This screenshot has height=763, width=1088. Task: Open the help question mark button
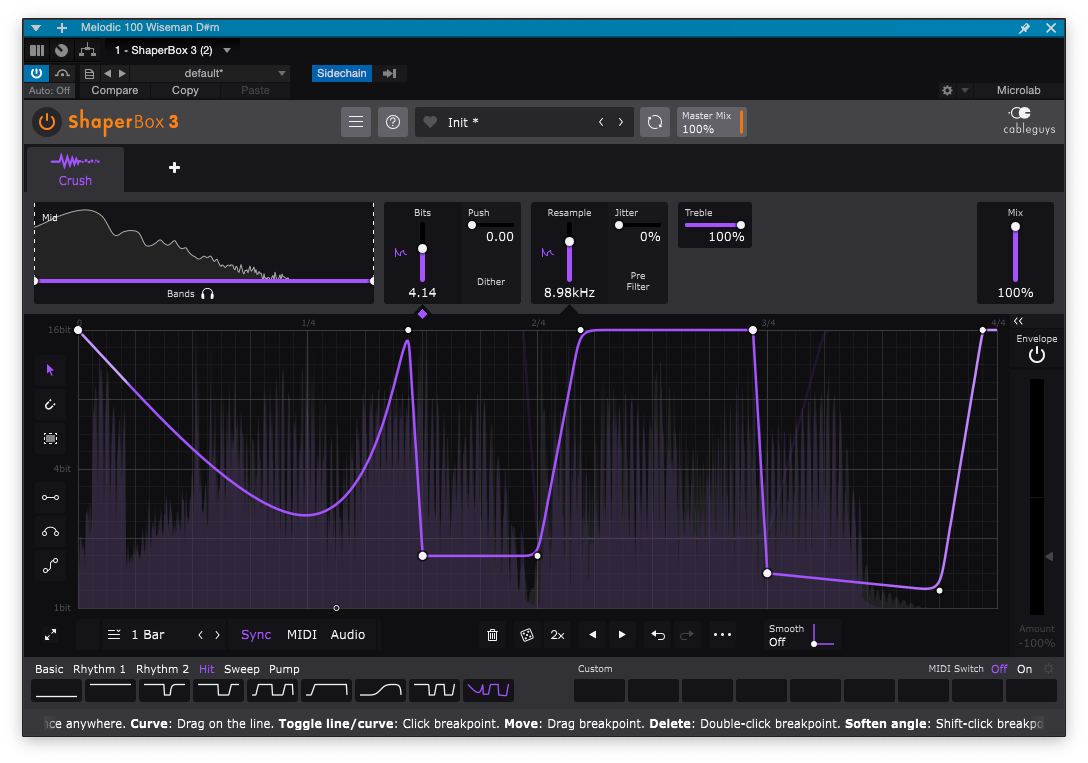click(393, 122)
